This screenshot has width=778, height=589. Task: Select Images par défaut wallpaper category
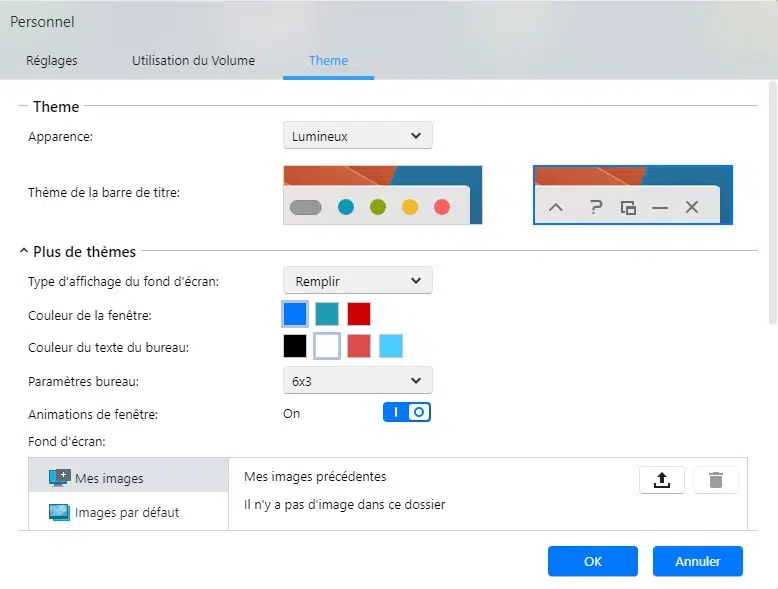click(129, 512)
